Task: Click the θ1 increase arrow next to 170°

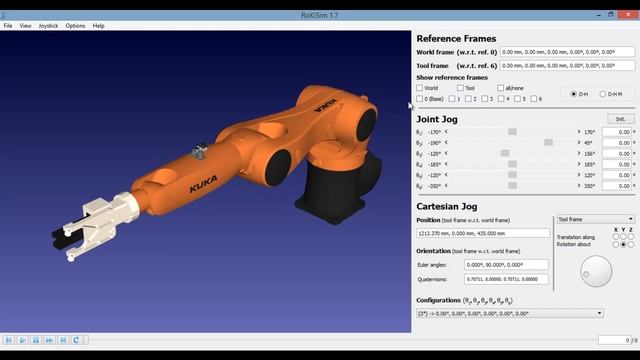Action: (x=579, y=132)
